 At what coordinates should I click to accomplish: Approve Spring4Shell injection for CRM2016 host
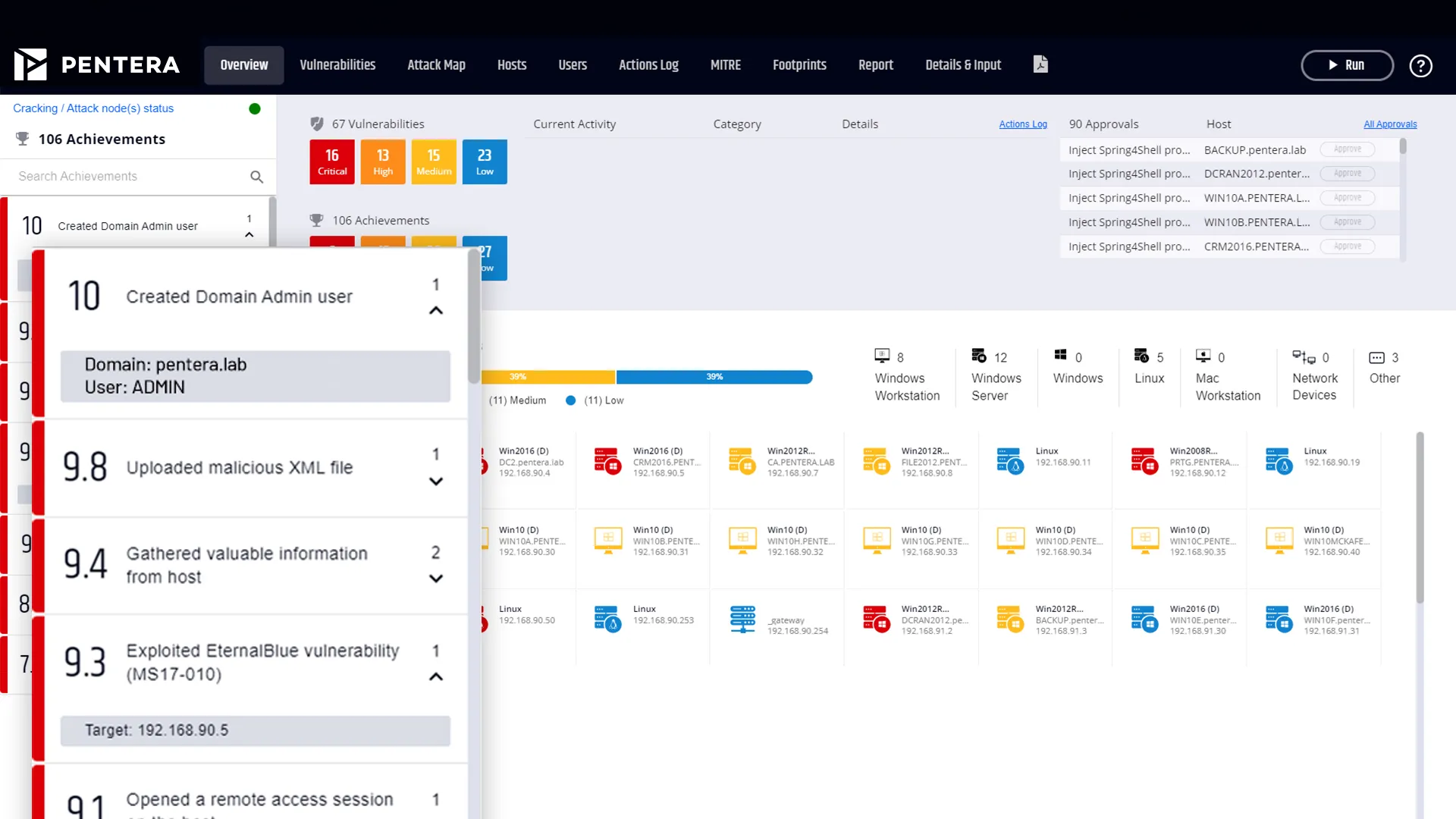[1348, 246]
